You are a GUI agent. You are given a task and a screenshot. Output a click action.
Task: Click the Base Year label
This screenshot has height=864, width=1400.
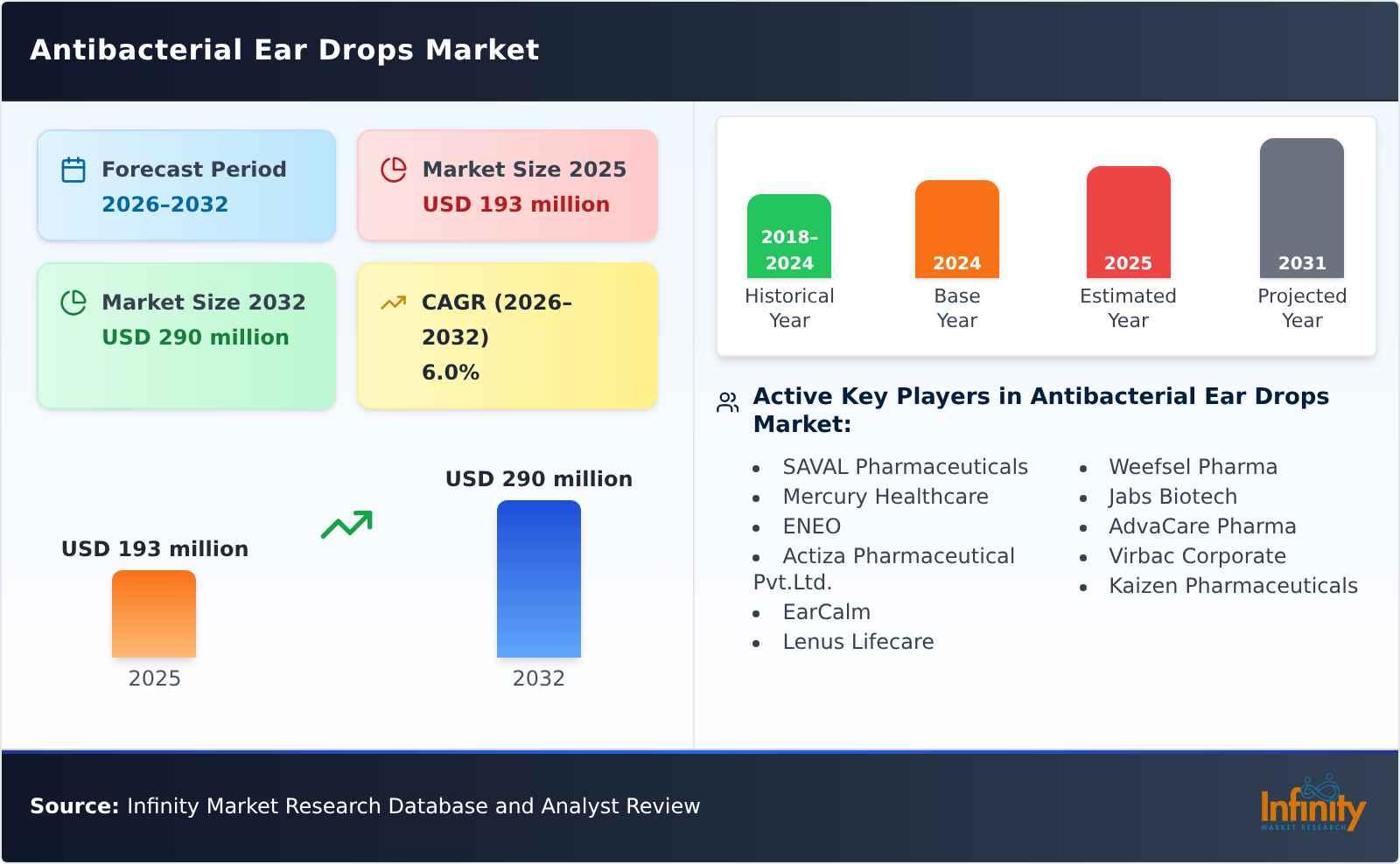(x=957, y=308)
